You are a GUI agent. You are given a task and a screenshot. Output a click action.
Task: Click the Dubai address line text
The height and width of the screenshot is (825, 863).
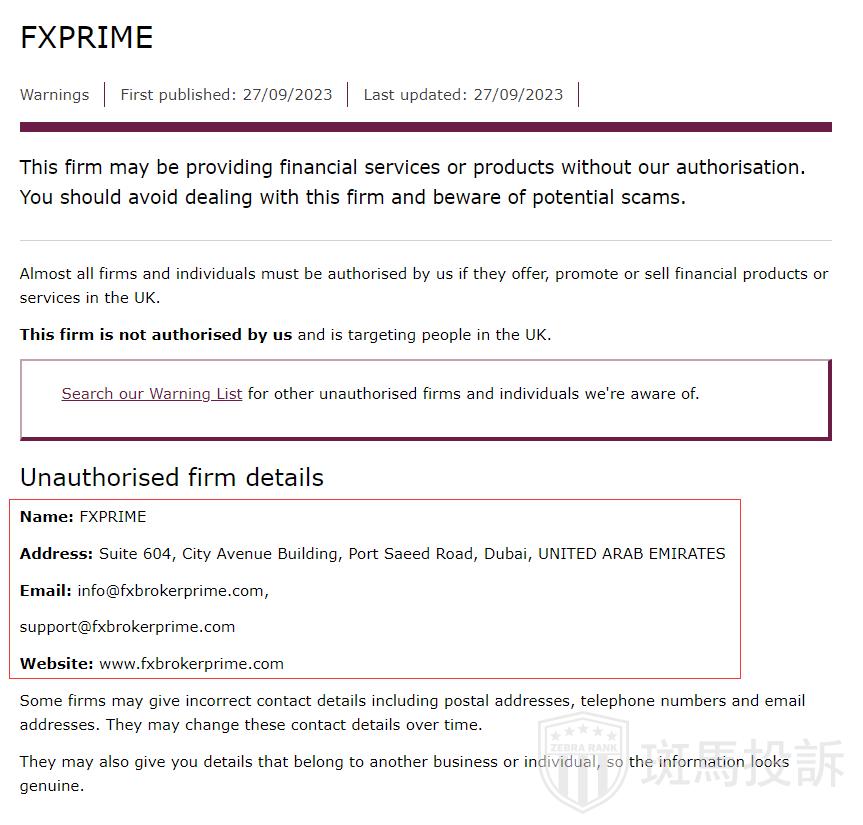[x=411, y=554]
